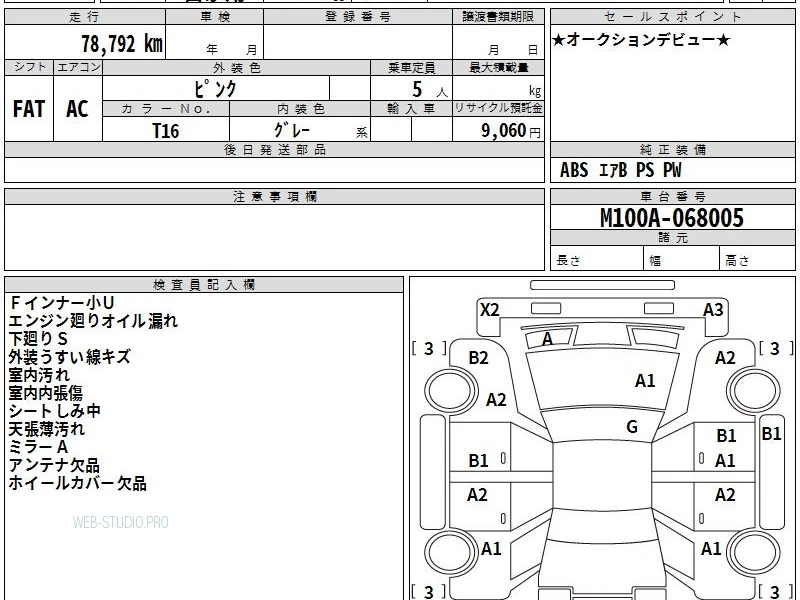The width and height of the screenshot is (800, 600).
Task: Select the chassis number M100A-068005
Action: pyautogui.click(x=672, y=218)
